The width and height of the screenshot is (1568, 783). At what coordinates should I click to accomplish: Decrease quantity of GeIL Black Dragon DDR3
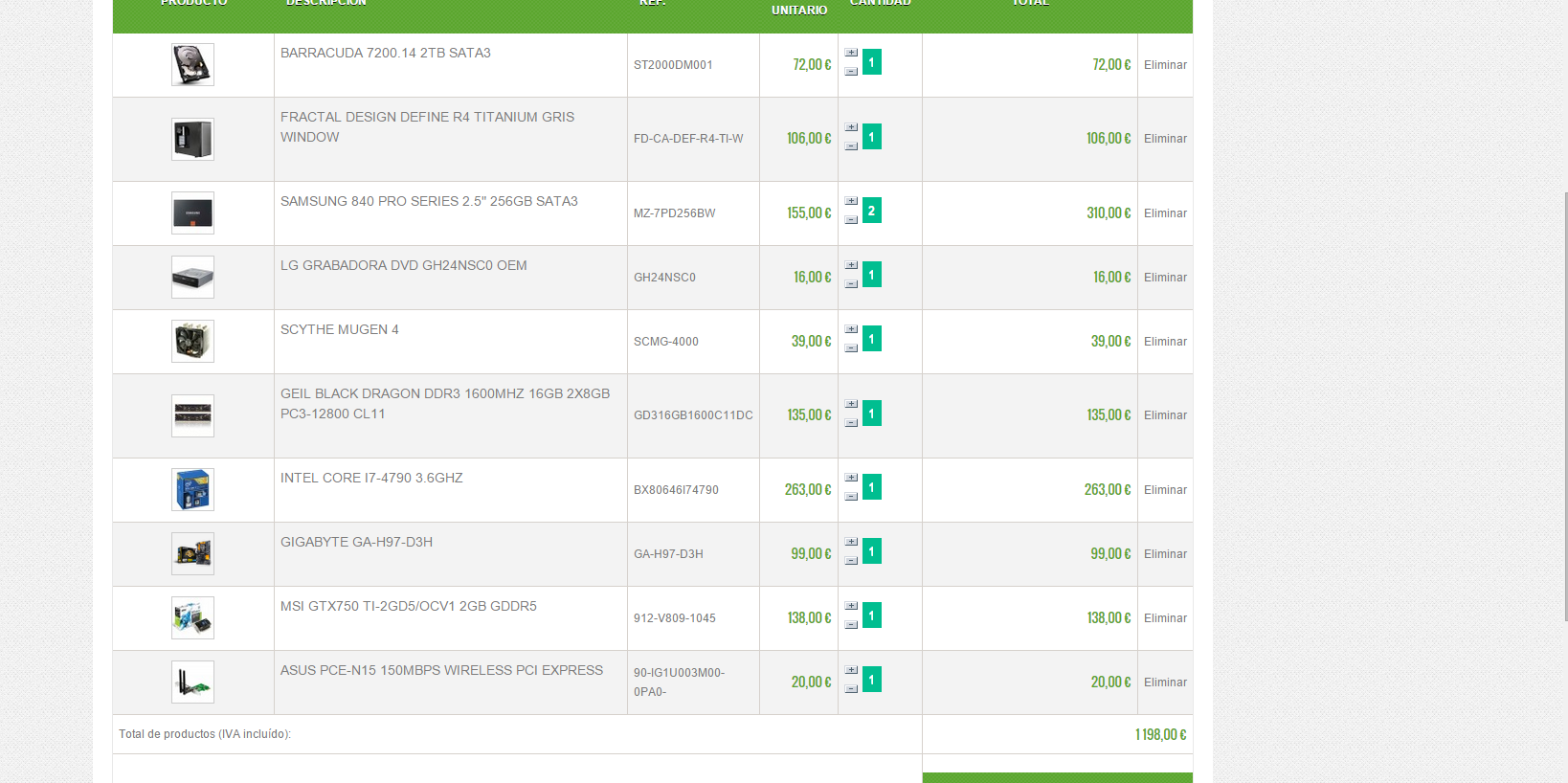pyautogui.click(x=851, y=423)
